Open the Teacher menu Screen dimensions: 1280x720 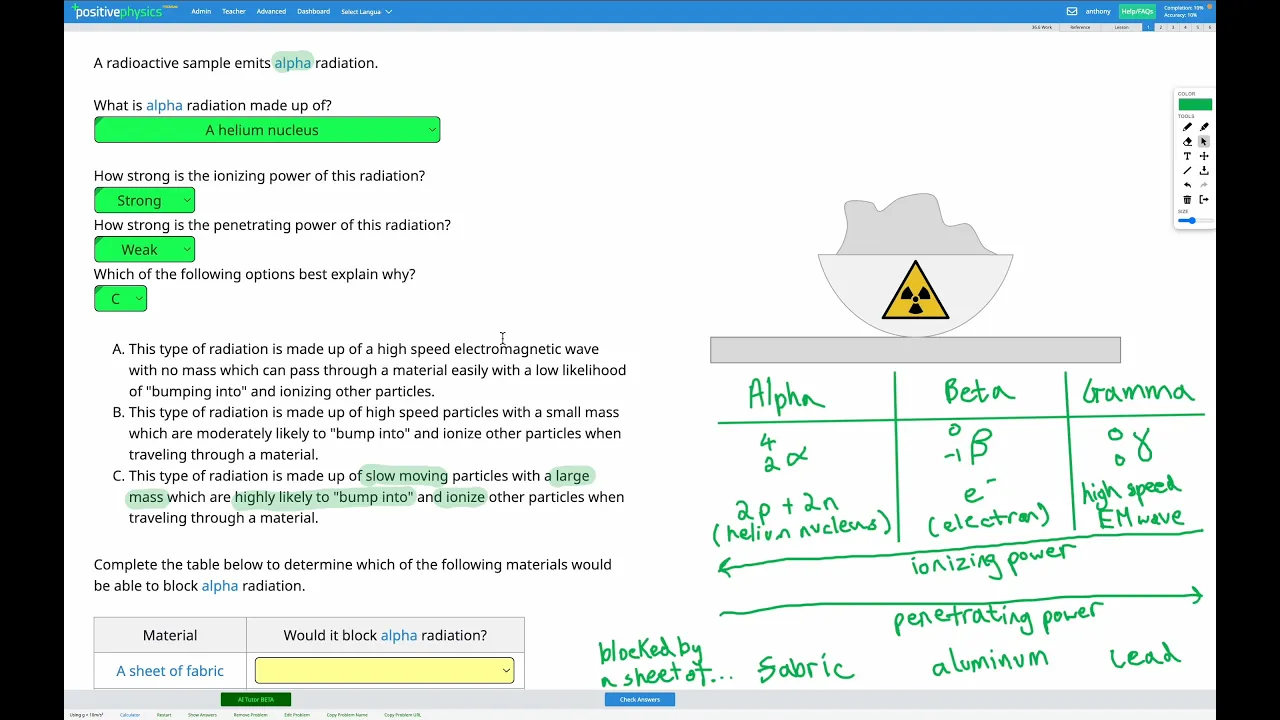click(x=234, y=12)
